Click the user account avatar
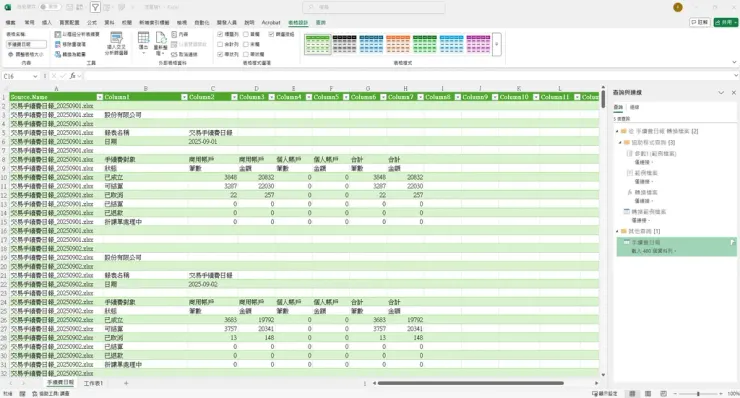Screen dimensions: 740x398 (678, 7)
